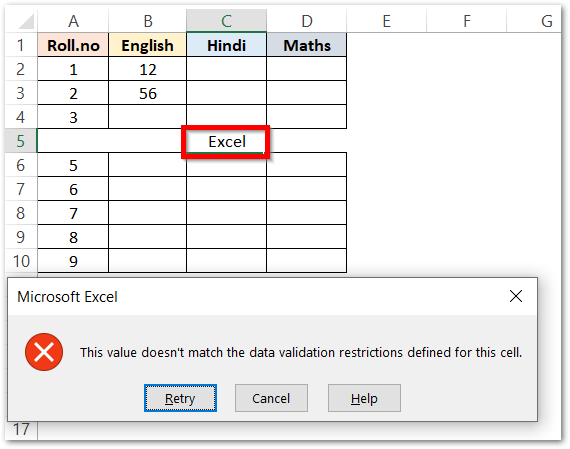Click the Retry button in dialog

180,398
